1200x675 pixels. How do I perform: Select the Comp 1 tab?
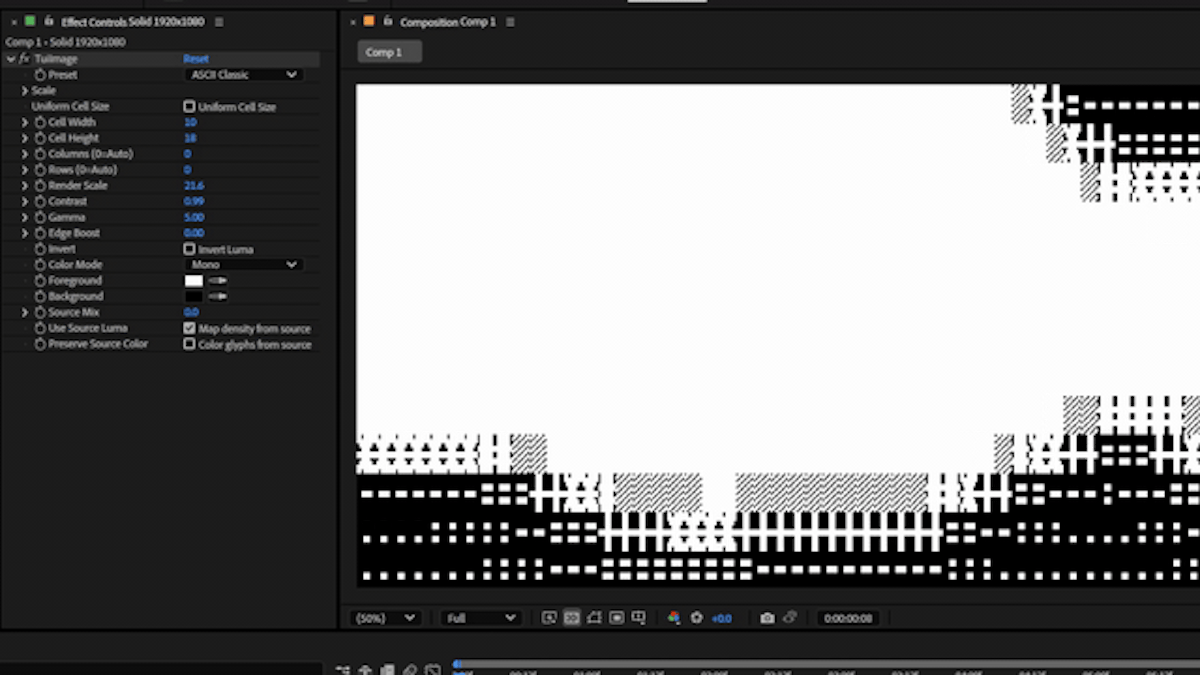(x=389, y=52)
